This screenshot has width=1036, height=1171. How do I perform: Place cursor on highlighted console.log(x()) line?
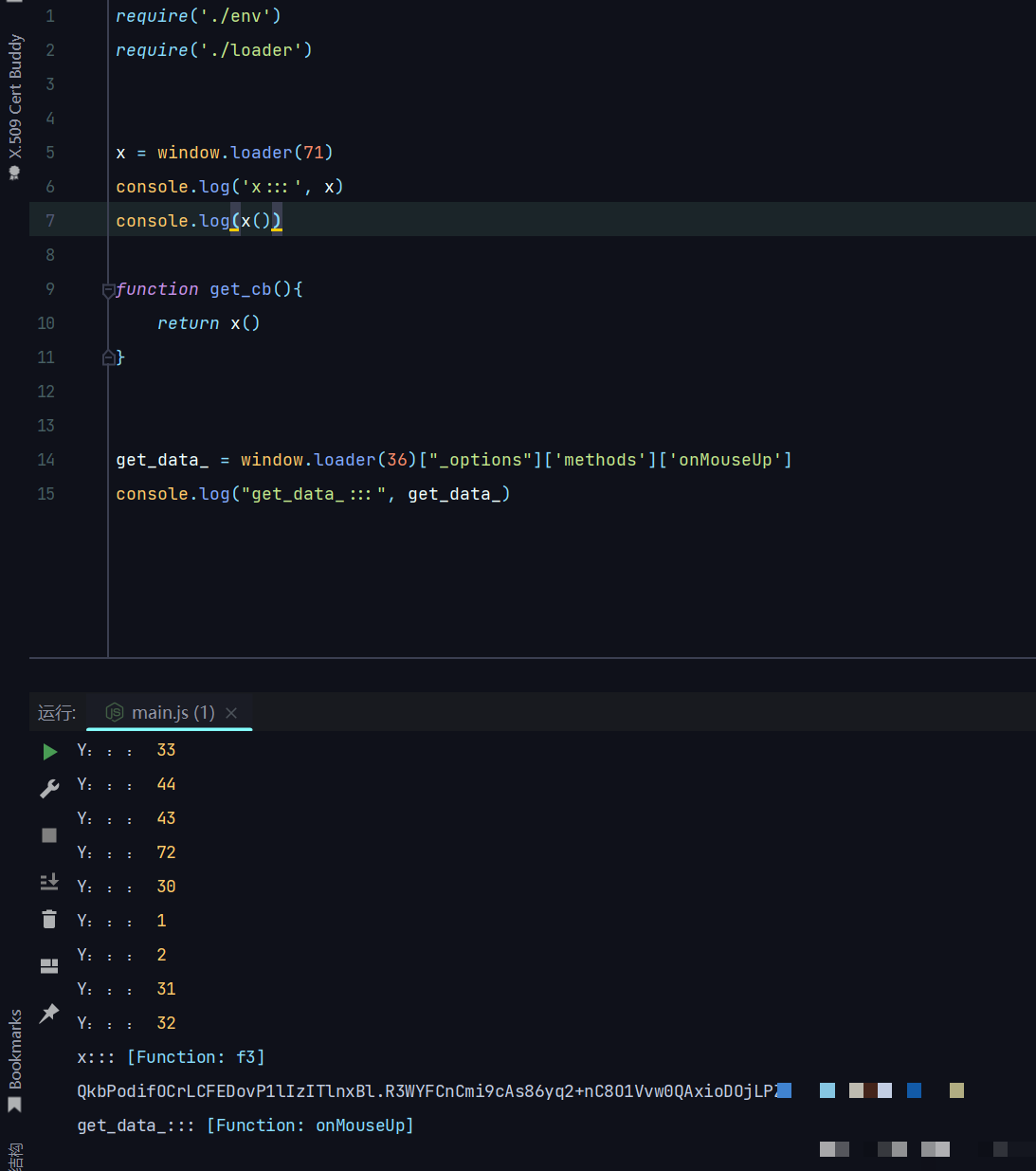pyautogui.click(x=198, y=221)
